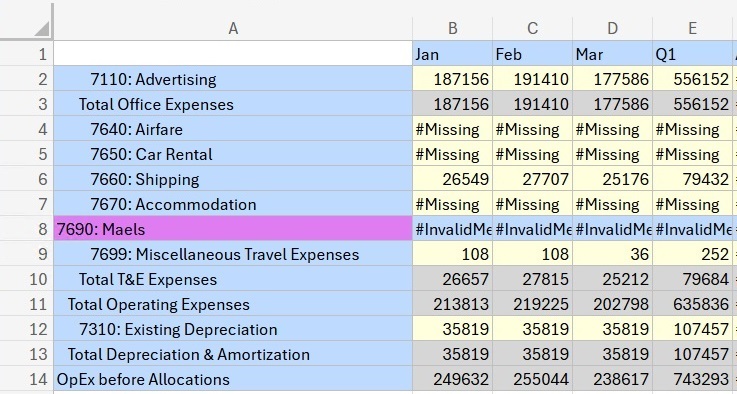Click the Select All corner triangle
The height and width of the screenshot is (394, 737).
[41, 28]
